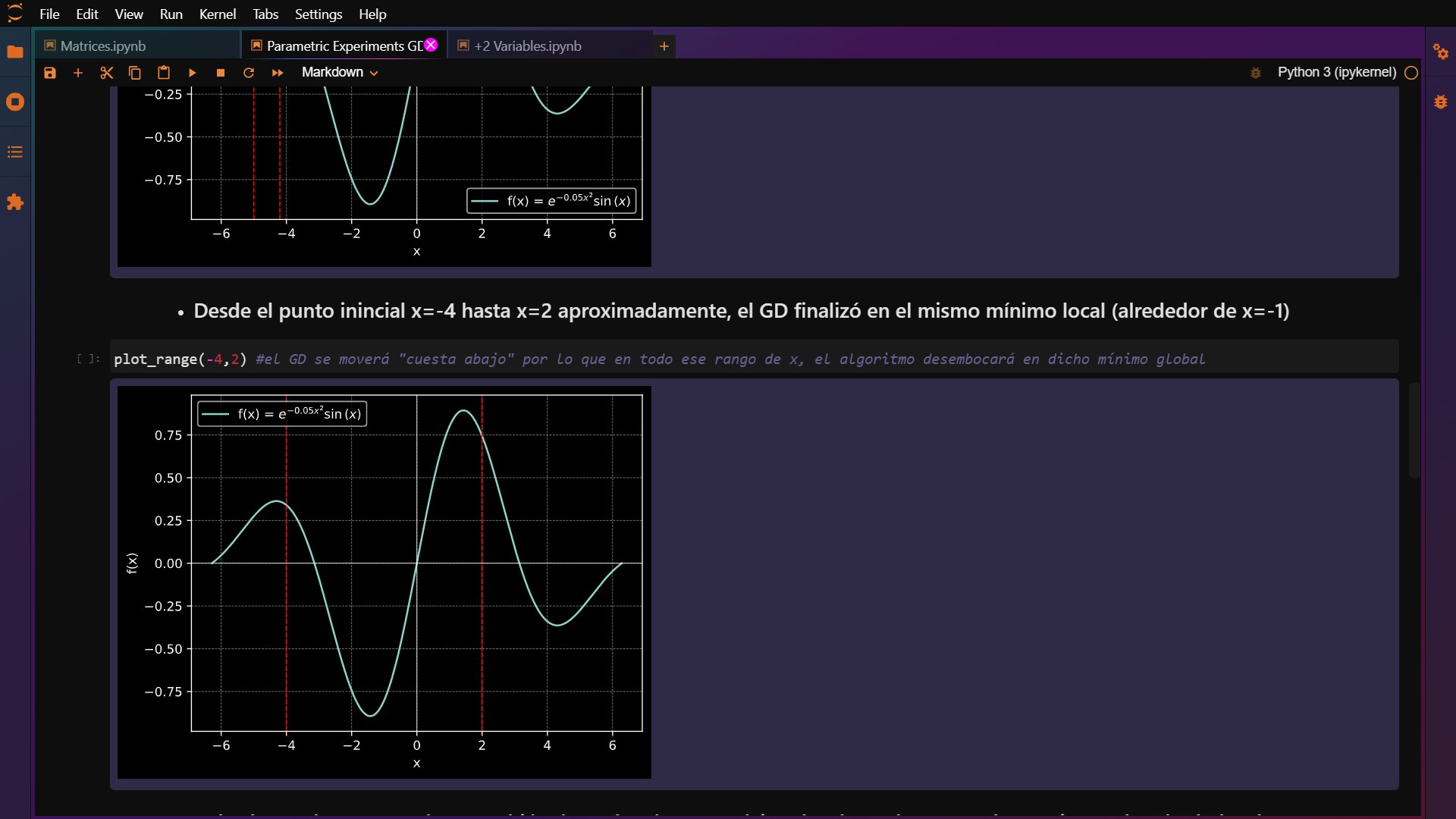Open the extension manager puzzle icon
This screenshot has height=819, width=1456.
coord(15,202)
